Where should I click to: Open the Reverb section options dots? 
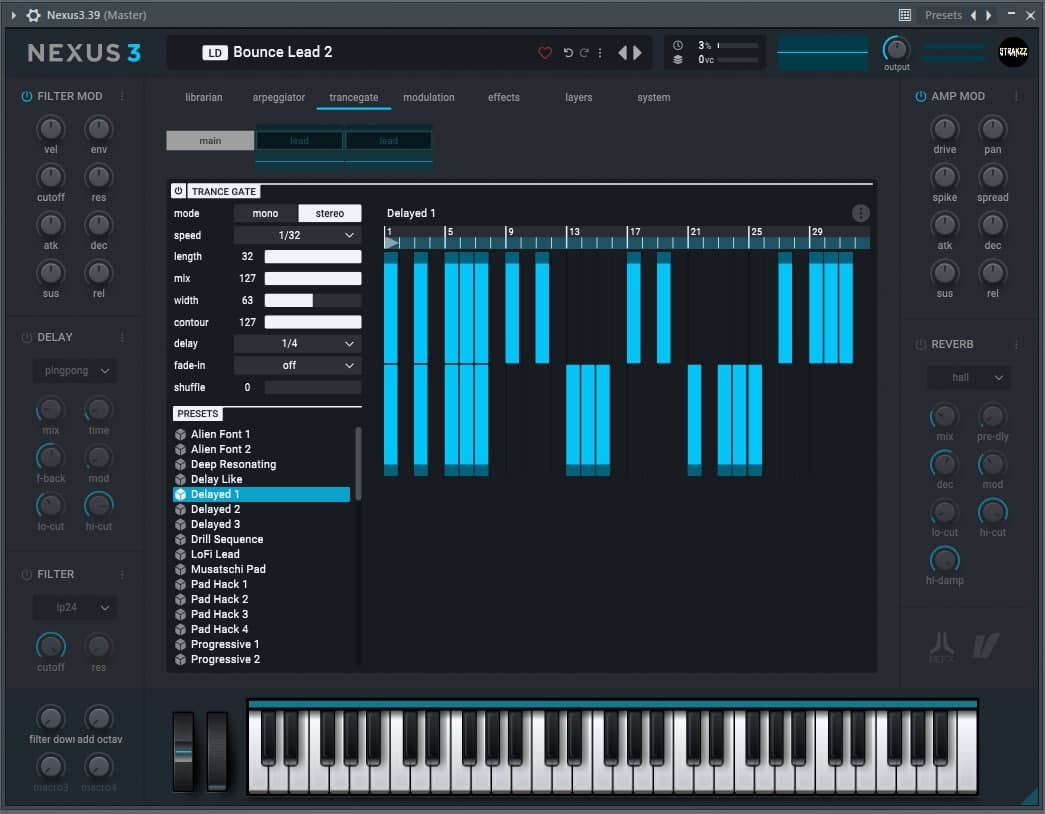click(1016, 344)
